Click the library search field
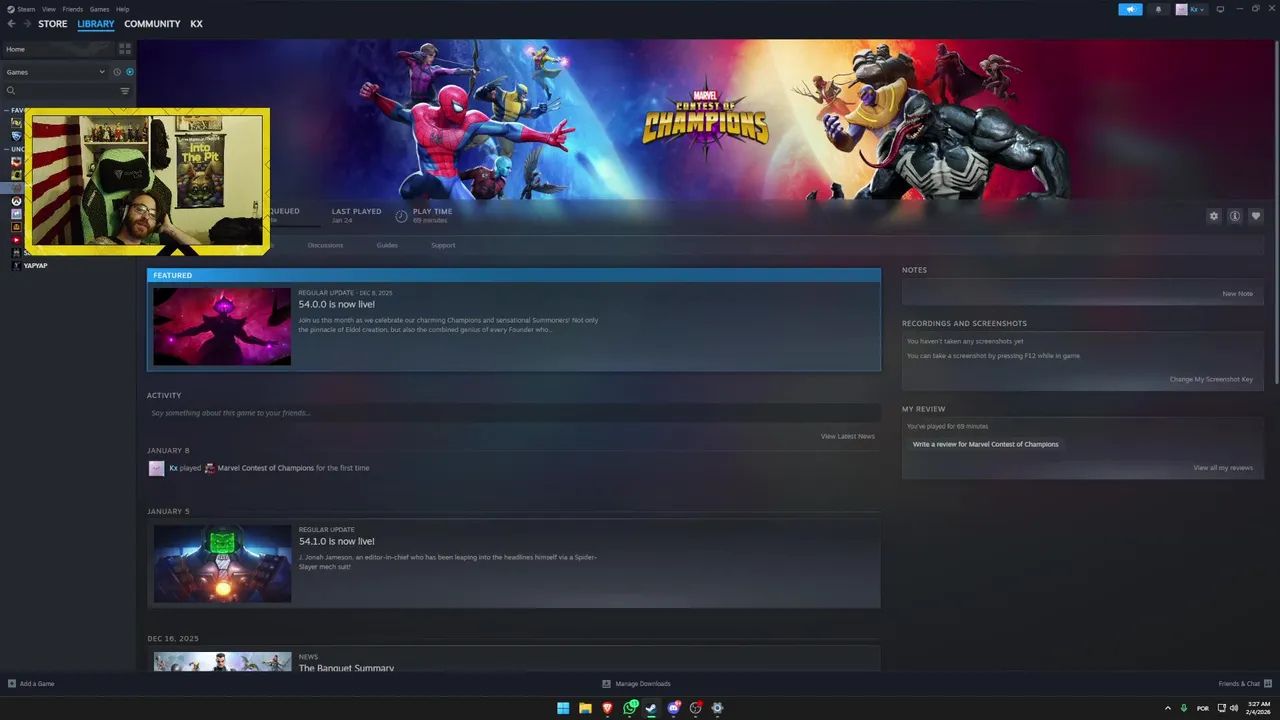Screen dimensions: 1280x720 (60, 91)
